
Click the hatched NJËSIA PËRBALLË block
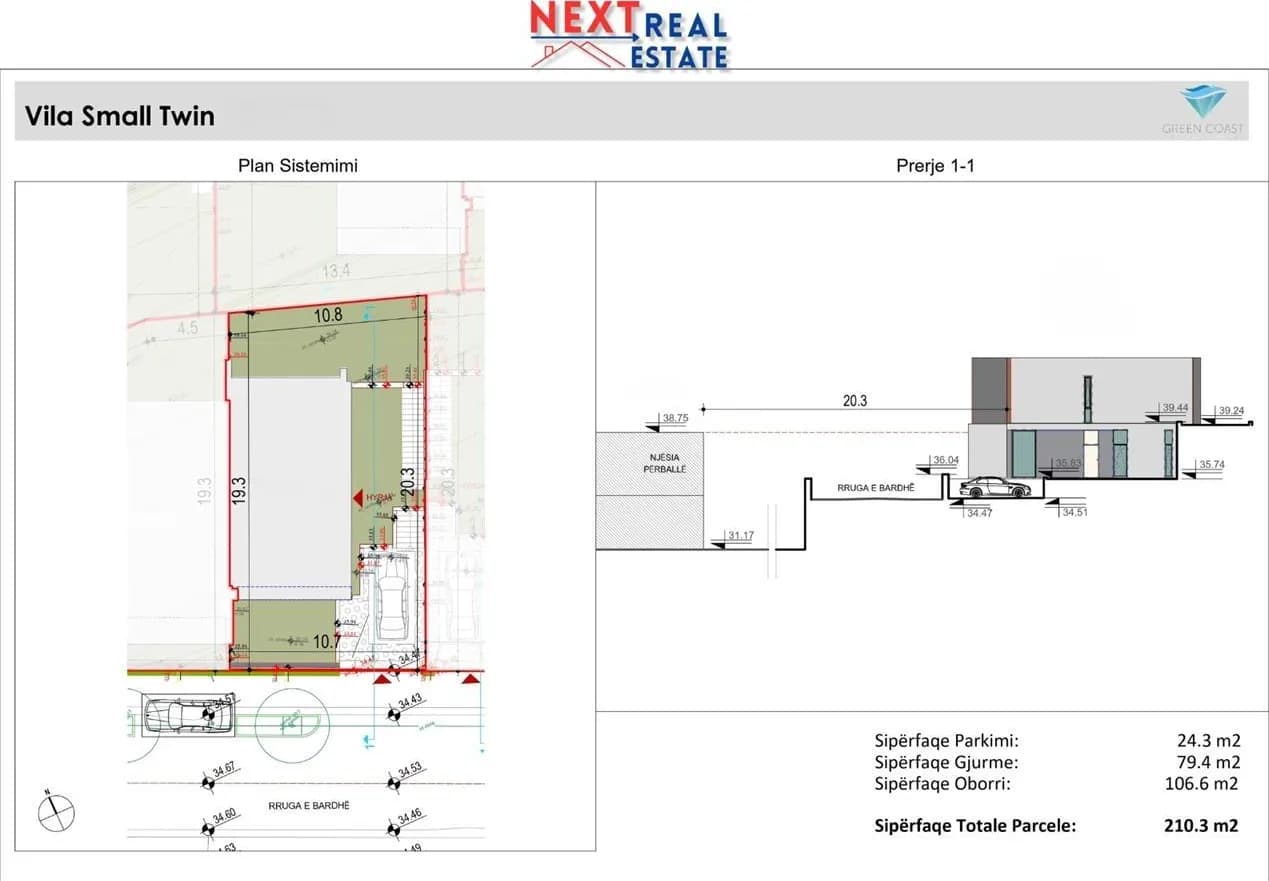click(648, 490)
